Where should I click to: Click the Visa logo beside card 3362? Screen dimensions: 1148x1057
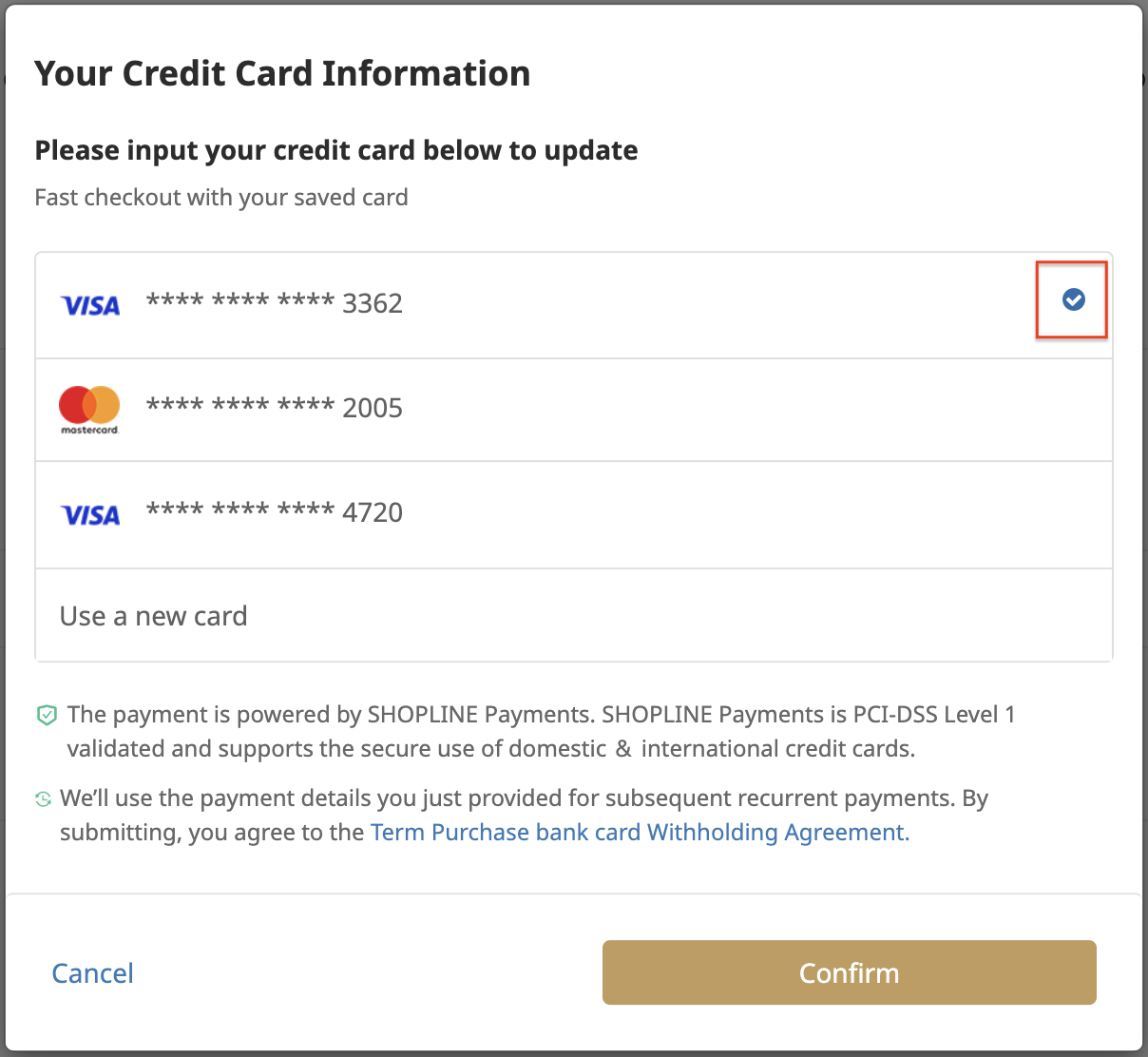coord(90,305)
